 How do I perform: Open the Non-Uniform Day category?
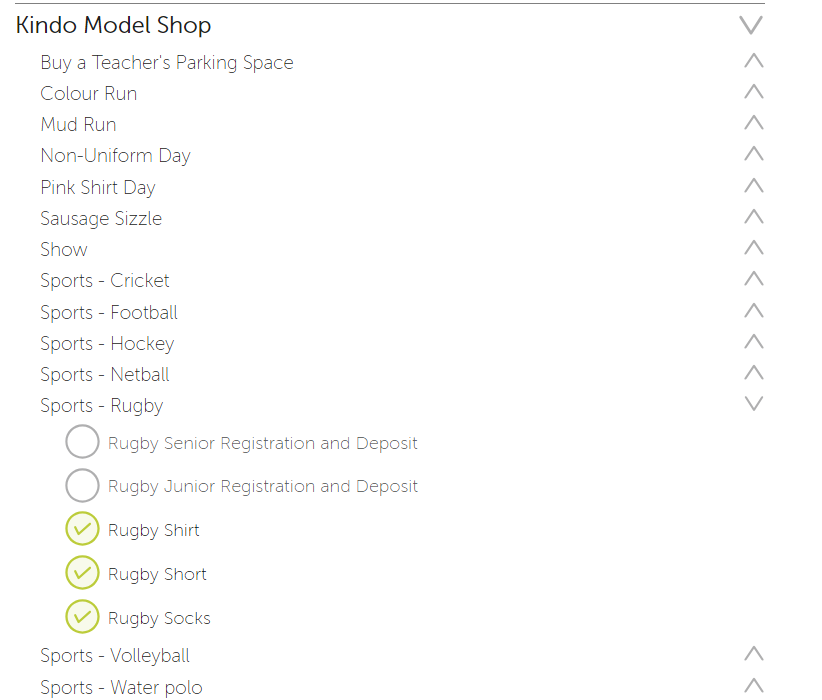[x=115, y=156]
